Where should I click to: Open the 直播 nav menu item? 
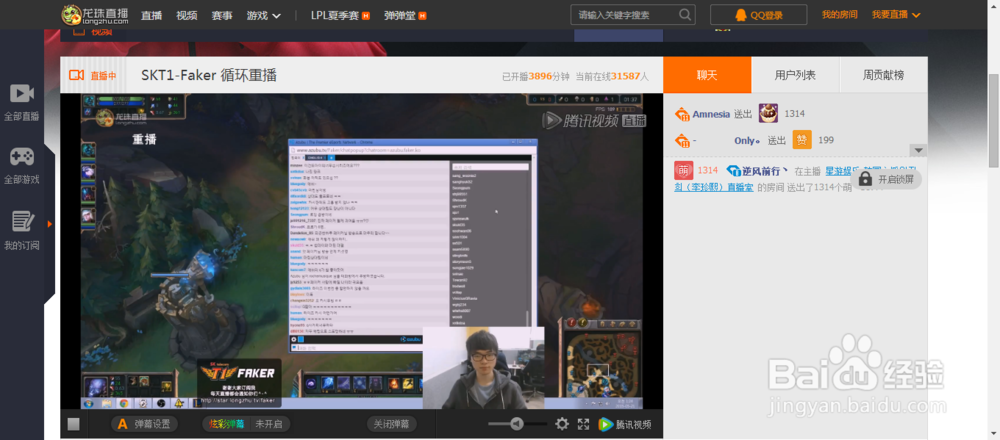pyautogui.click(x=151, y=15)
